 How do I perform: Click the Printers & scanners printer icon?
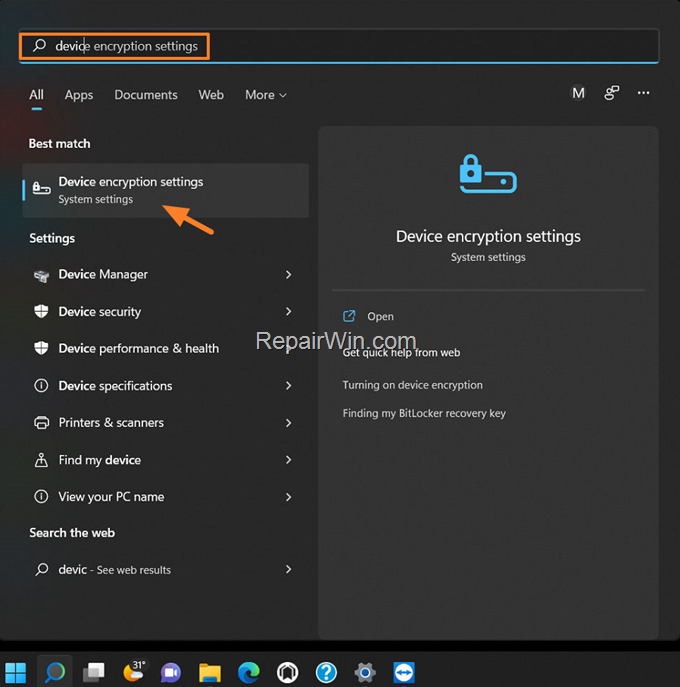[42, 422]
